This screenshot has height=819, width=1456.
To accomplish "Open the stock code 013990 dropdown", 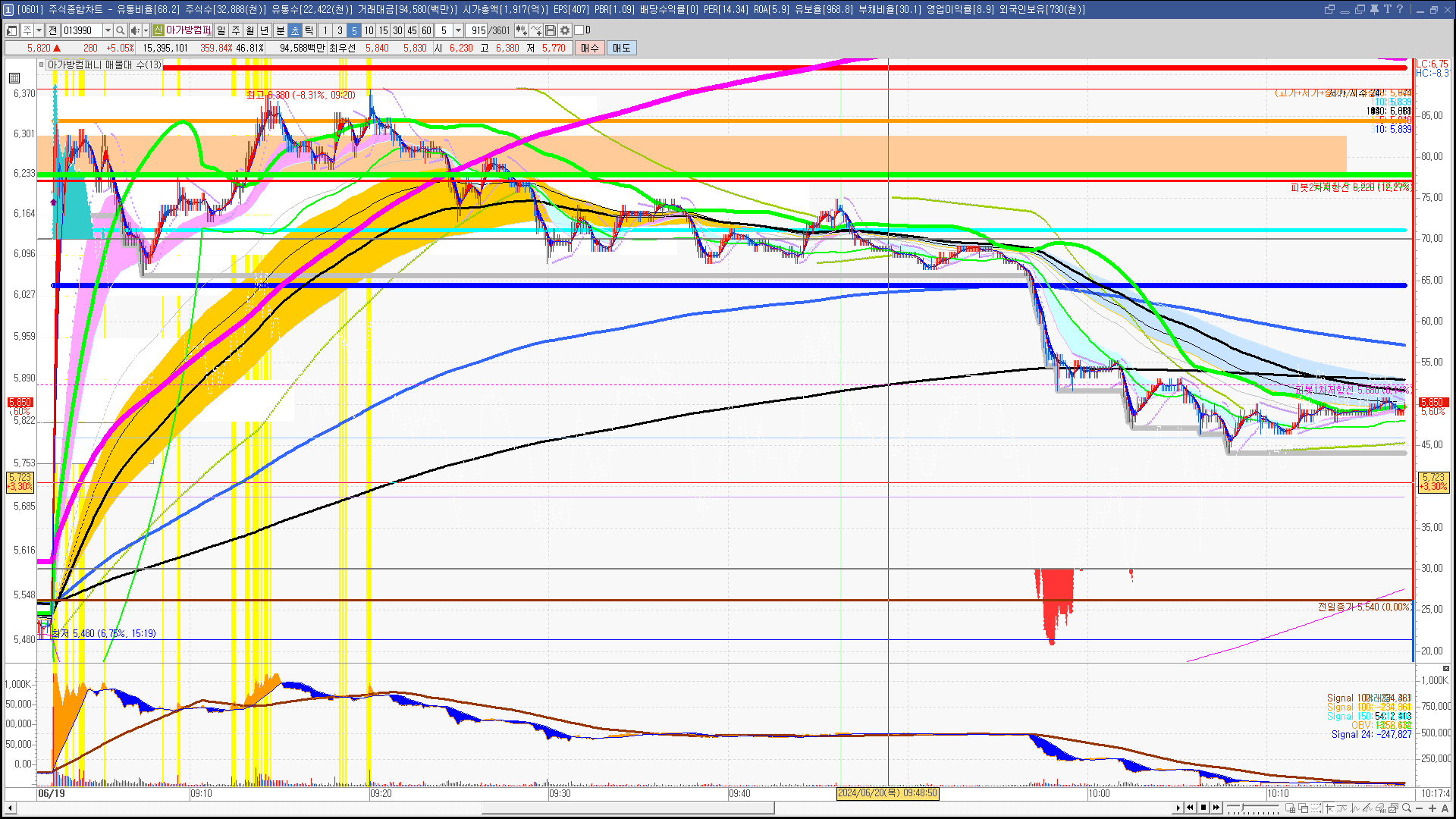I will (108, 30).
